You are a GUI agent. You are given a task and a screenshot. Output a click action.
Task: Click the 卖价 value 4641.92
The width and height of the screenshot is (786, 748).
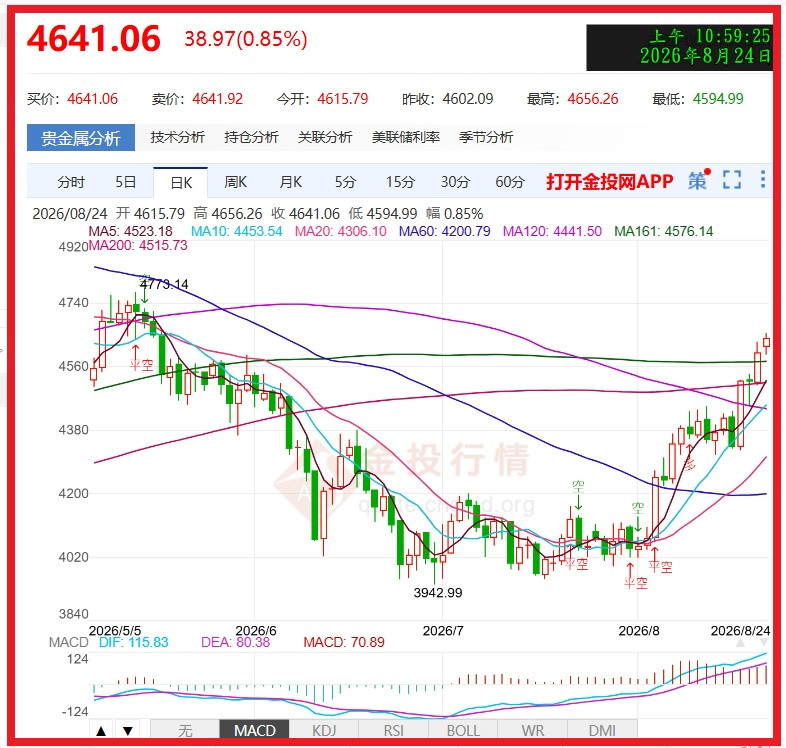[218, 99]
